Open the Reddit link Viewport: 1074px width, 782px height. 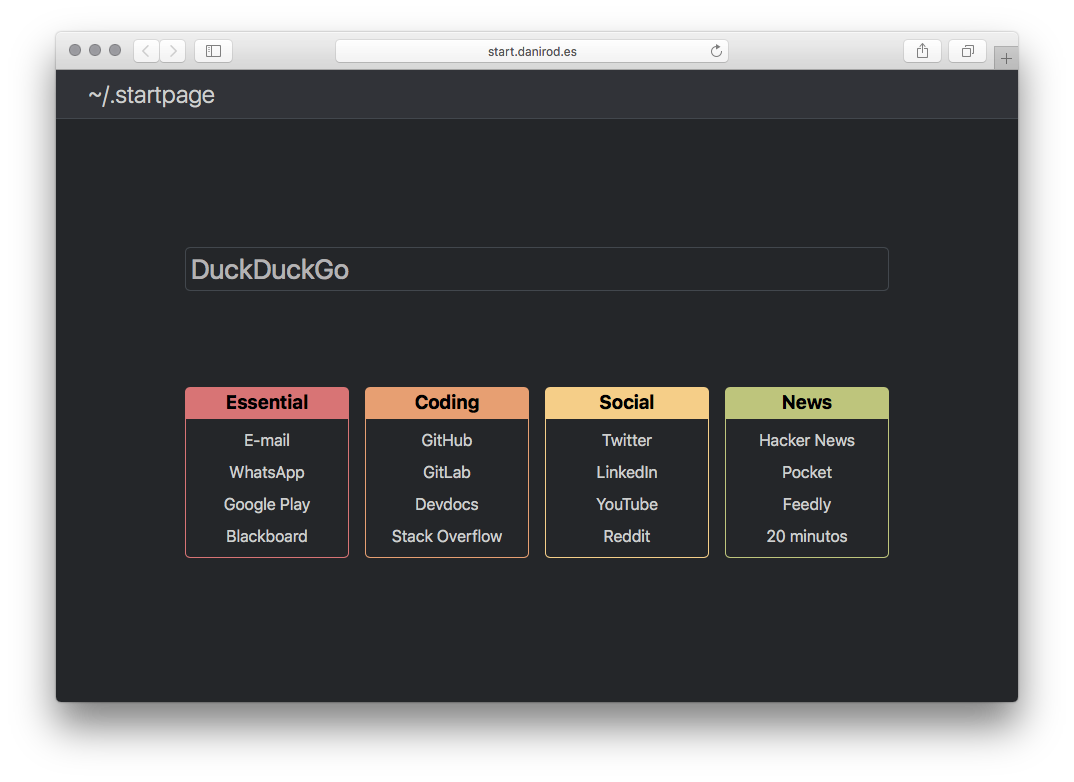pyautogui.click(x=627, y=536)
